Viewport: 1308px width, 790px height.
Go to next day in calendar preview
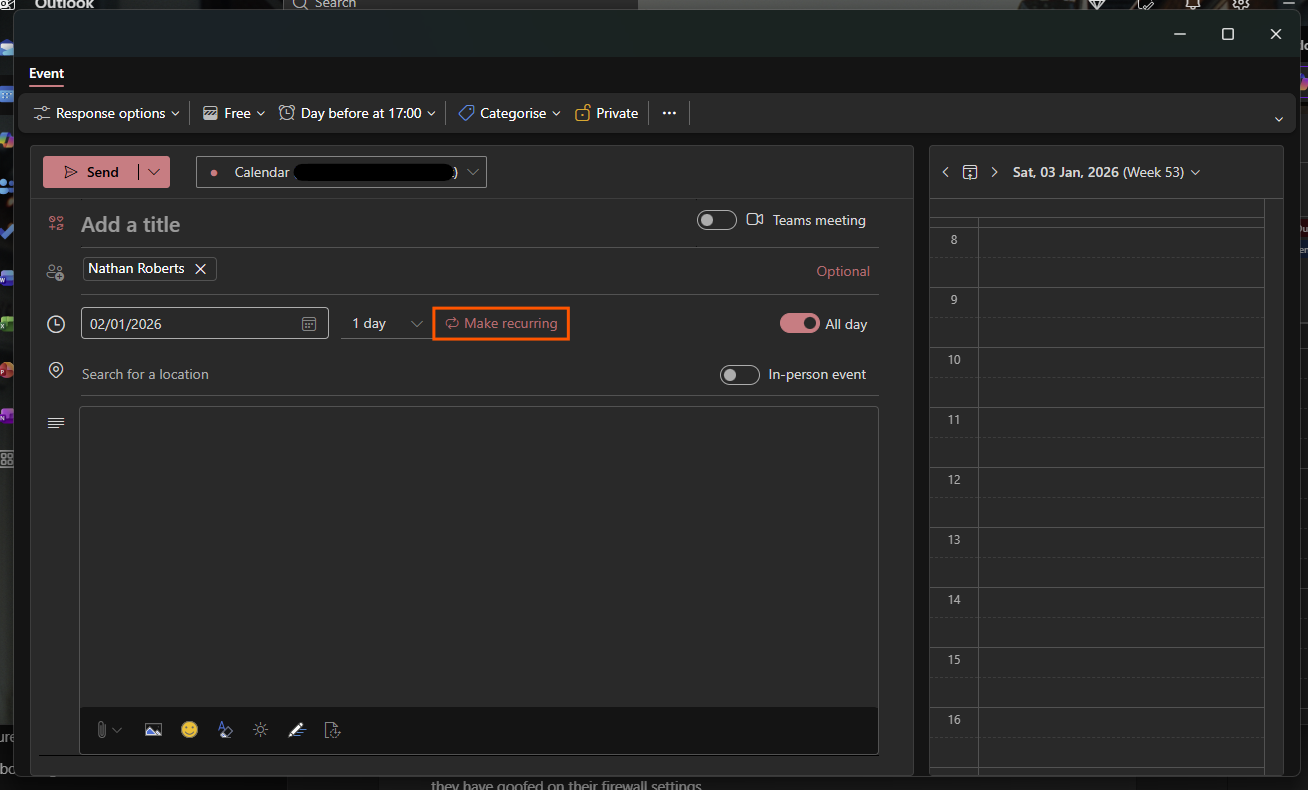pyautogui.click(x=994, y=172)
